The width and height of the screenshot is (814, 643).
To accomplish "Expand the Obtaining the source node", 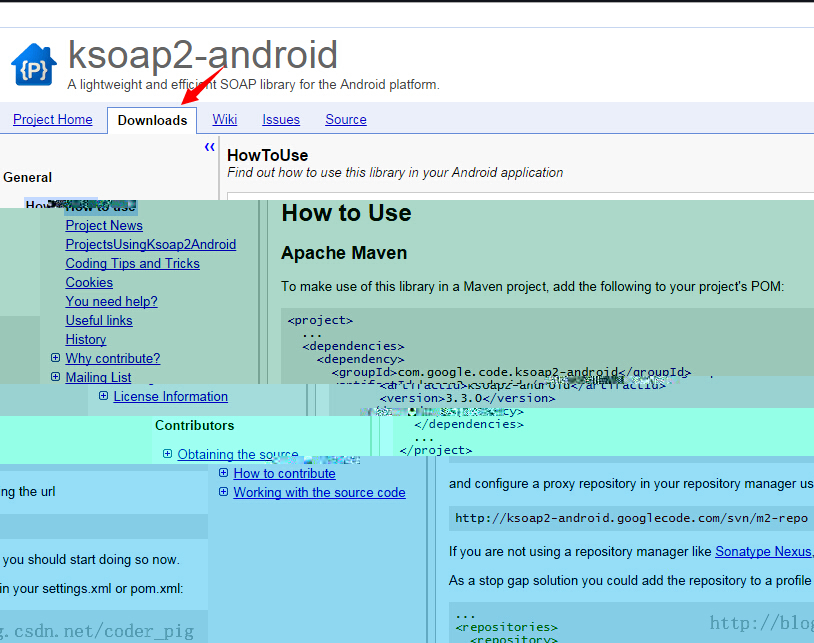I will (167, 454).
